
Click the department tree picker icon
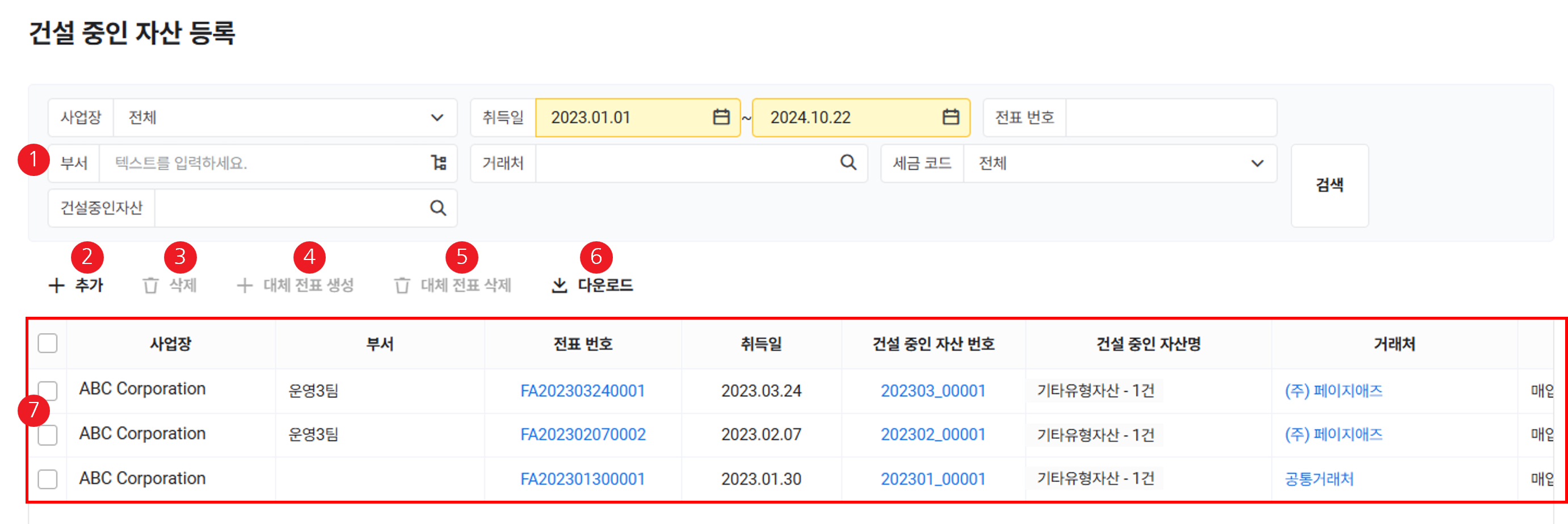pos(438,162)
